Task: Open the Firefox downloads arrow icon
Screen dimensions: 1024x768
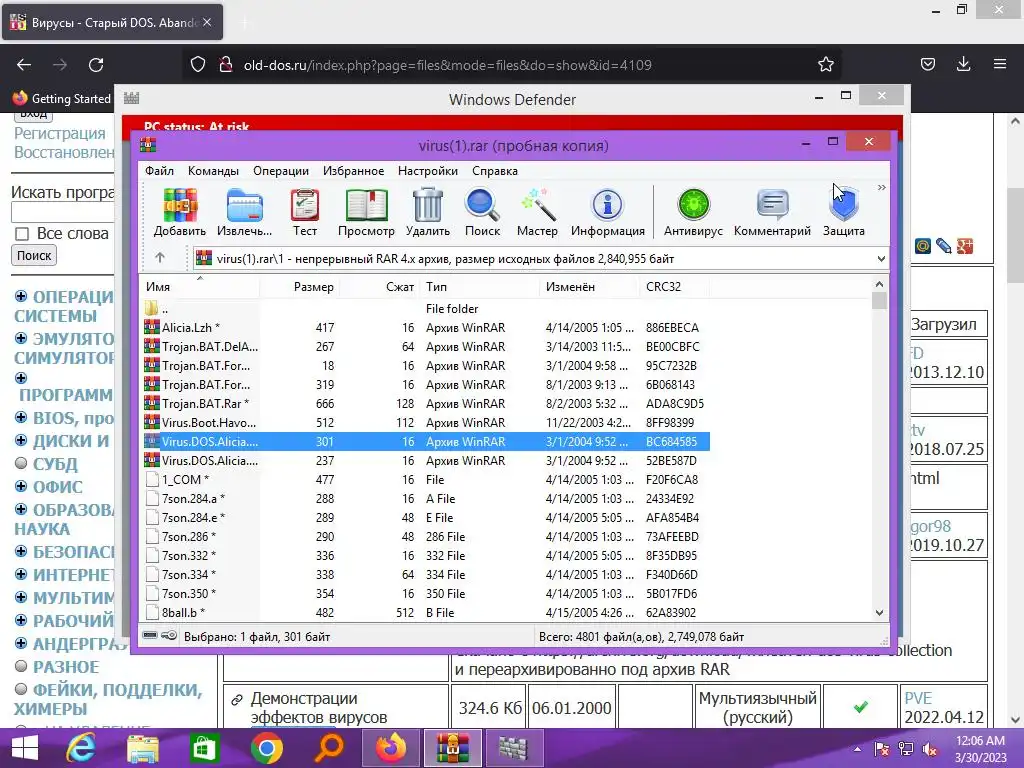Action: [963, 64]
